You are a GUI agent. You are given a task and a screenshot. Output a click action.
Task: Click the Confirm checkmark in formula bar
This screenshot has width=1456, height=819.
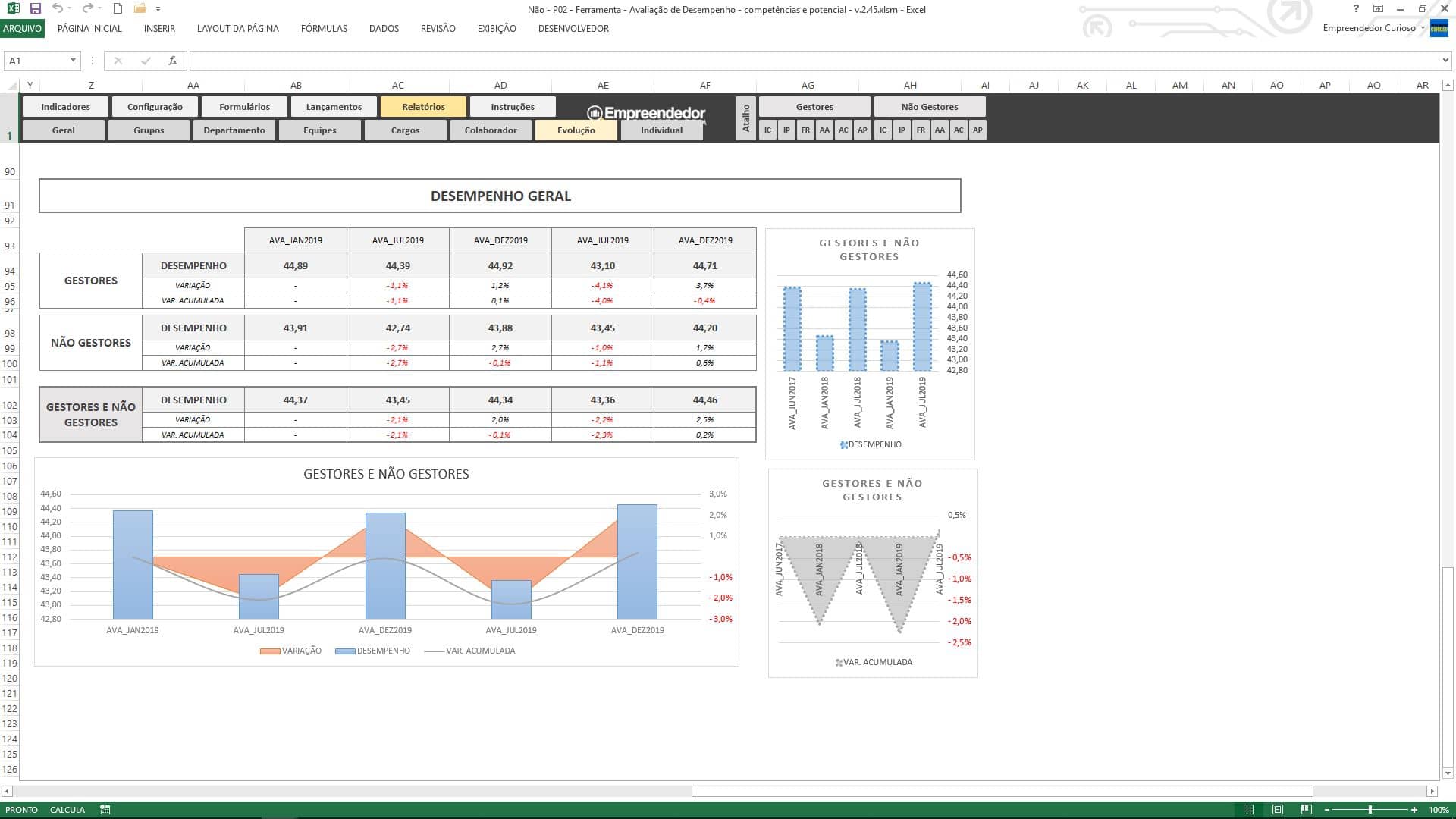tap(145, 61)
